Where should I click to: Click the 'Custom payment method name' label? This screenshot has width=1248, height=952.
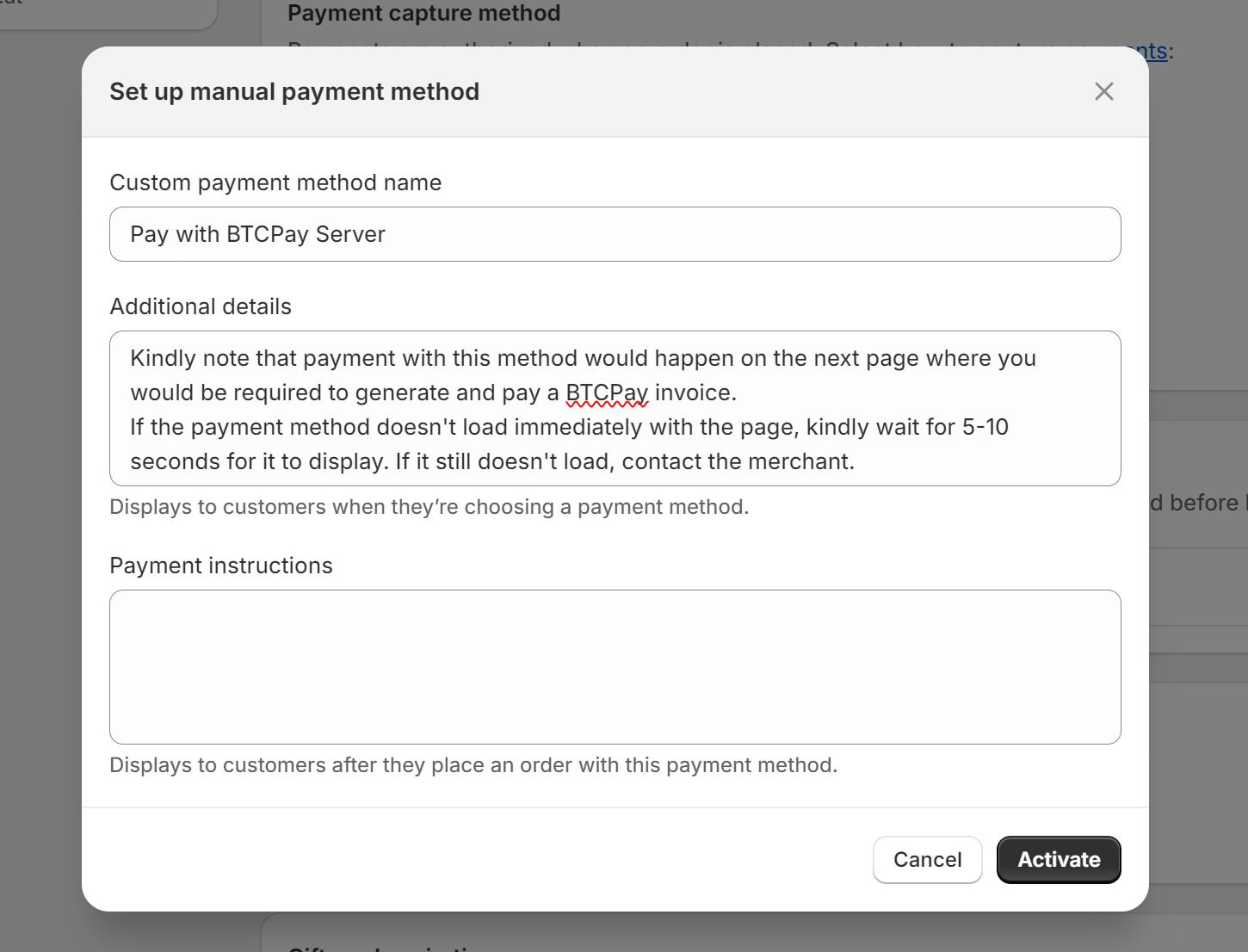(275, 182)
